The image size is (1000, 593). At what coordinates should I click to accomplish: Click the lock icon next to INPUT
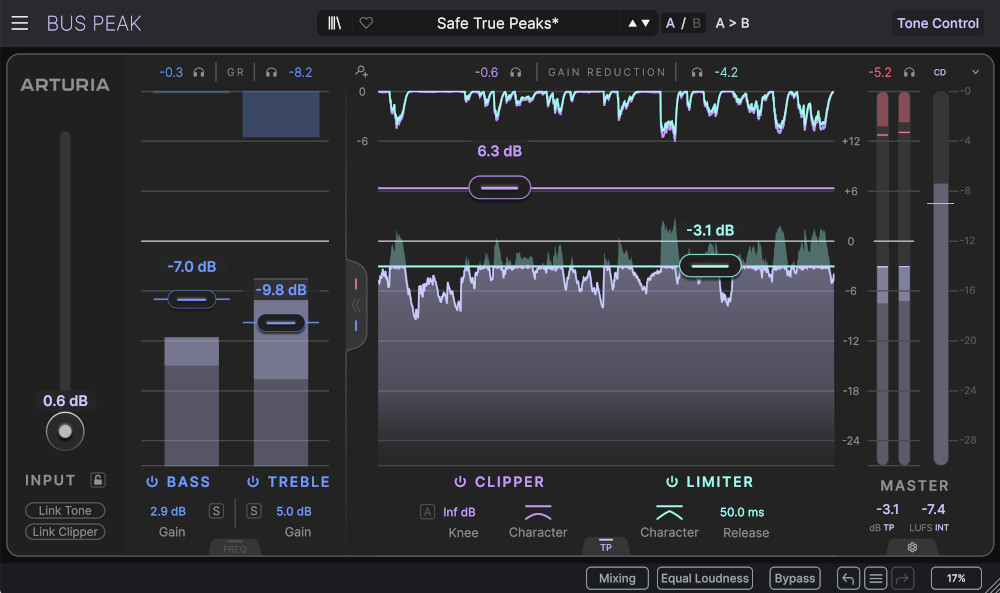[x=97, y=480]
